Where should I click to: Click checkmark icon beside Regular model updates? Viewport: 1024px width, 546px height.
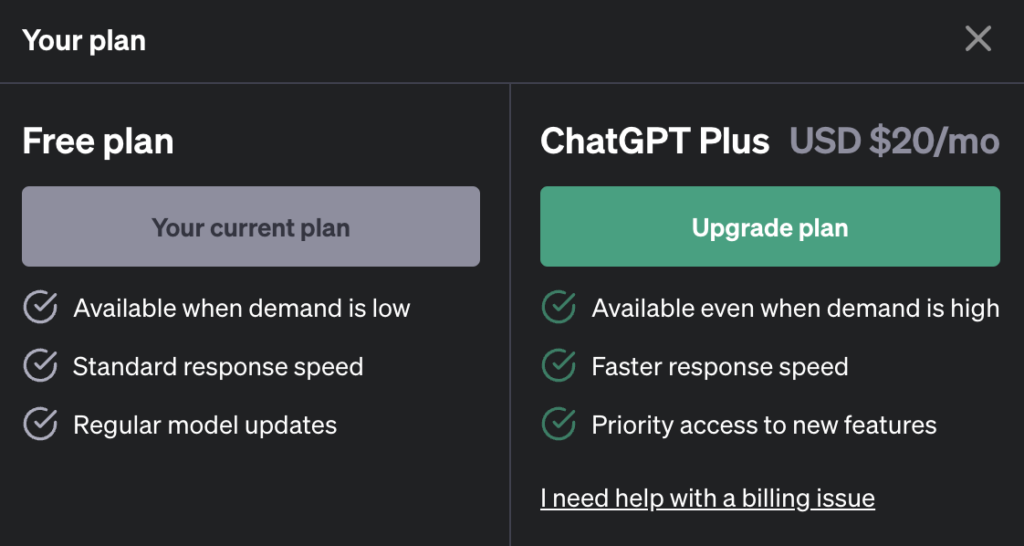(x=40, y=424)
